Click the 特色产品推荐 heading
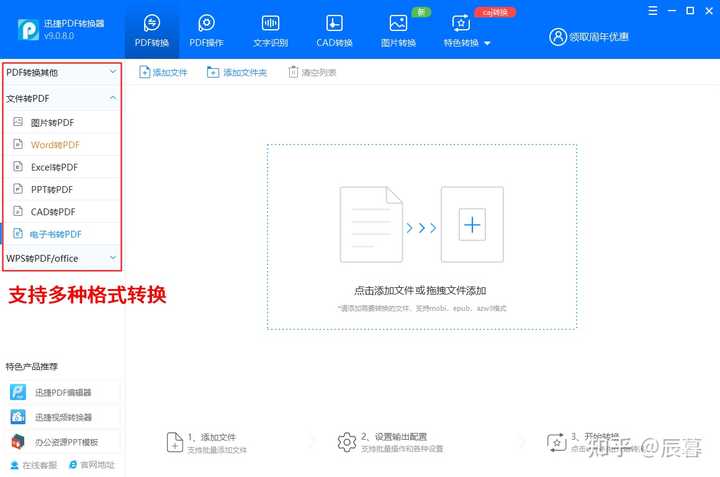 click(x=32, y=366)
